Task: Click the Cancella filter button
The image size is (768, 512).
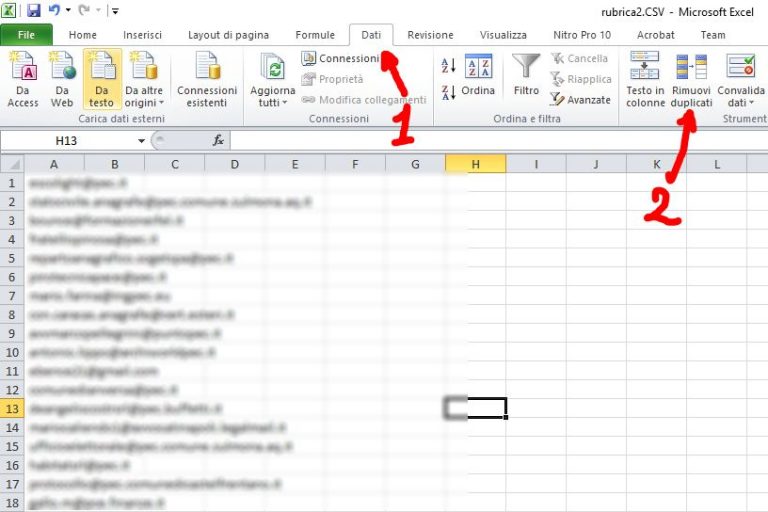Action: [x=579, y=58]
